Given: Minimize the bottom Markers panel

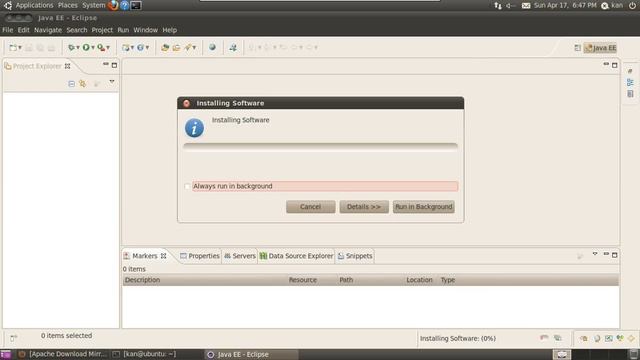Looking at the screenshot, I should click(x=606, y=254).
